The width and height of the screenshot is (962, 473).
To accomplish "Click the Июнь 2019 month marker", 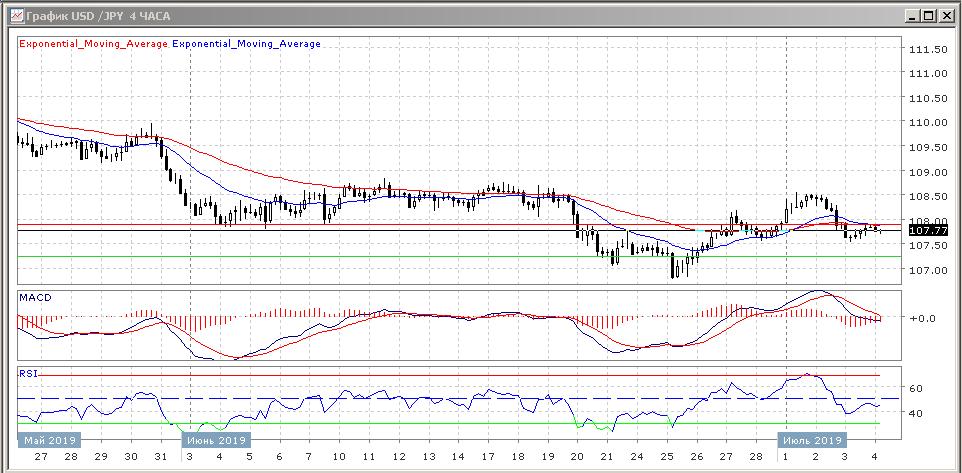I will coord(216,440).
